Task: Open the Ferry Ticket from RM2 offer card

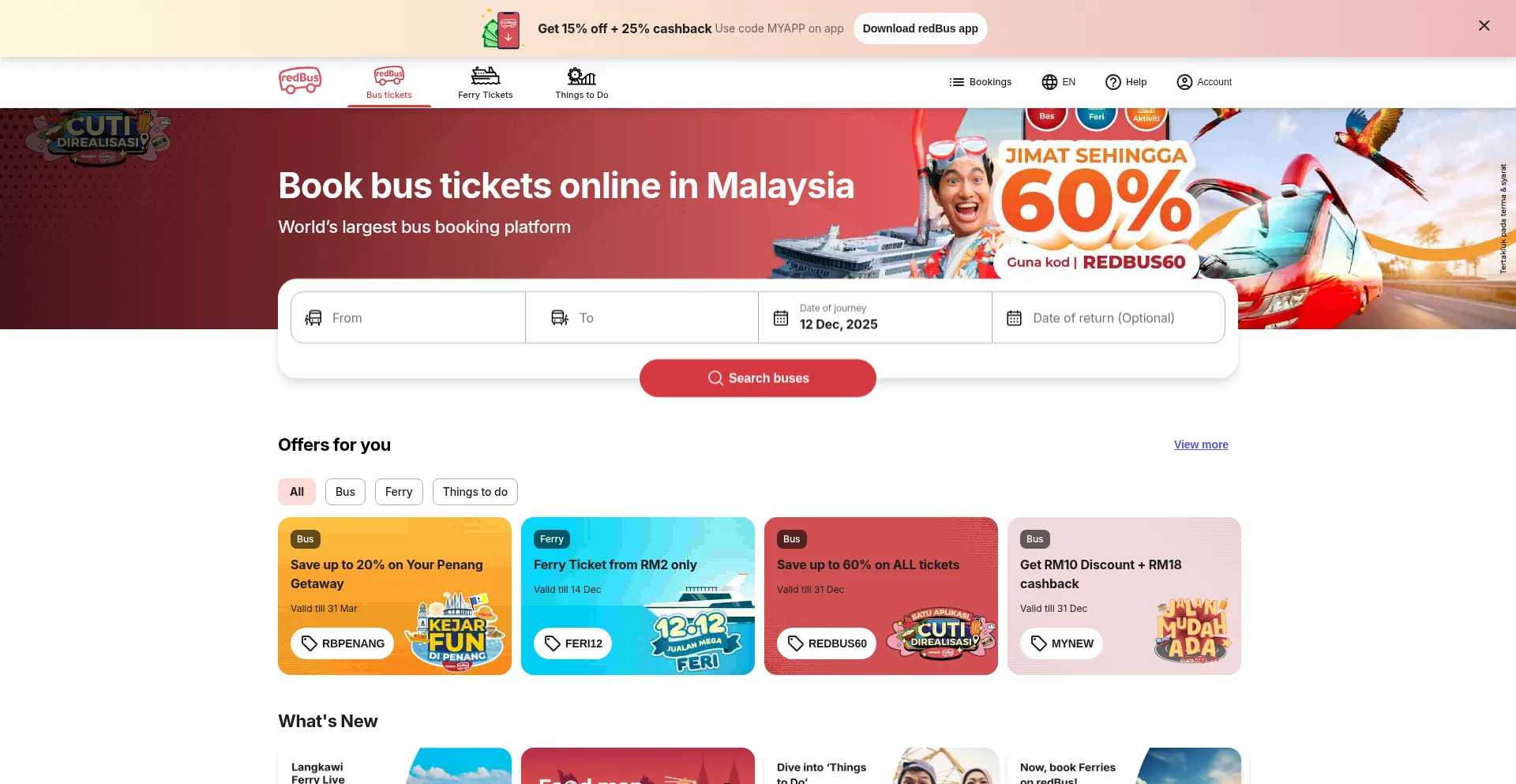Action: pos(638,596)
